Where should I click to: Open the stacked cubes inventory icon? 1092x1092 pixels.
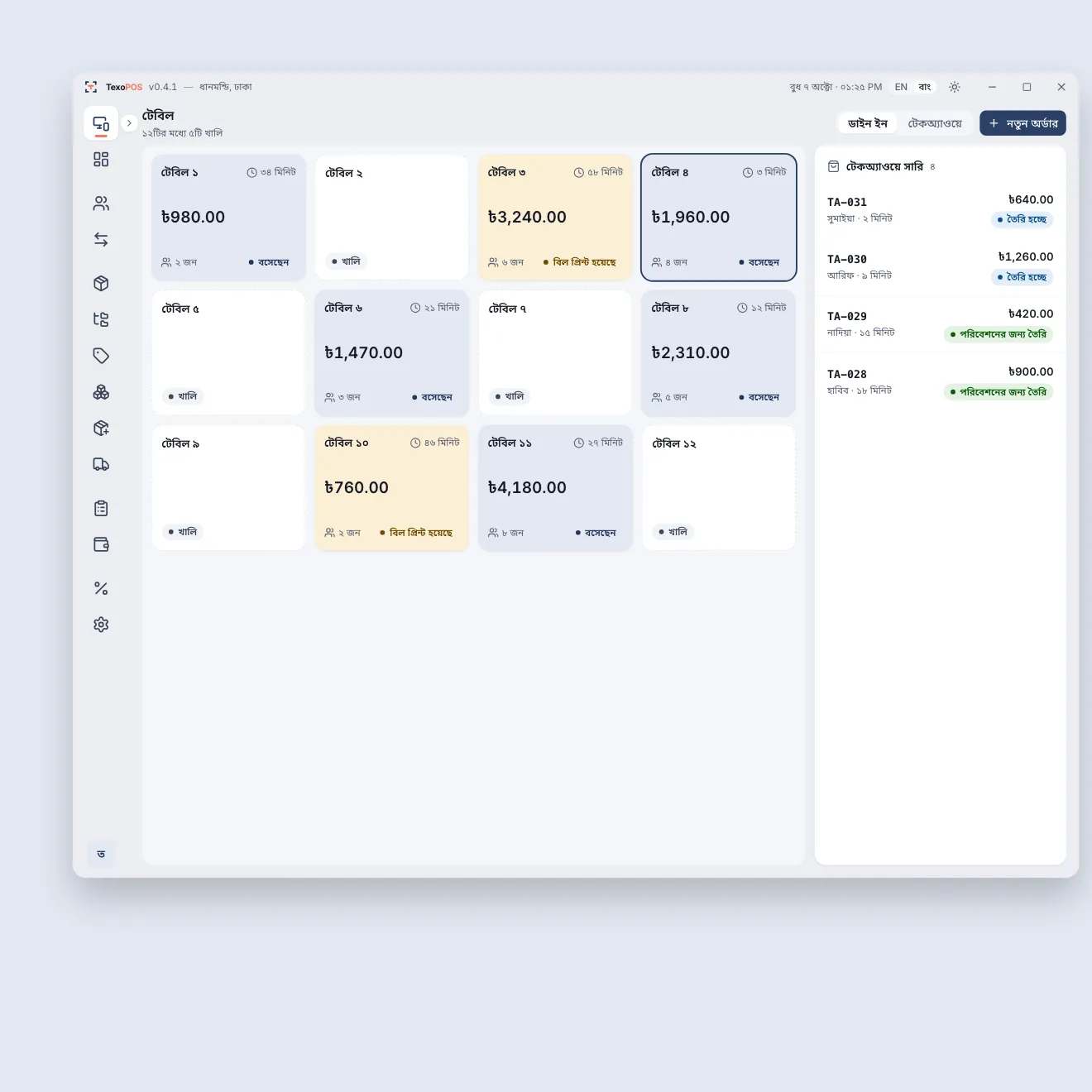coord(101,392)
